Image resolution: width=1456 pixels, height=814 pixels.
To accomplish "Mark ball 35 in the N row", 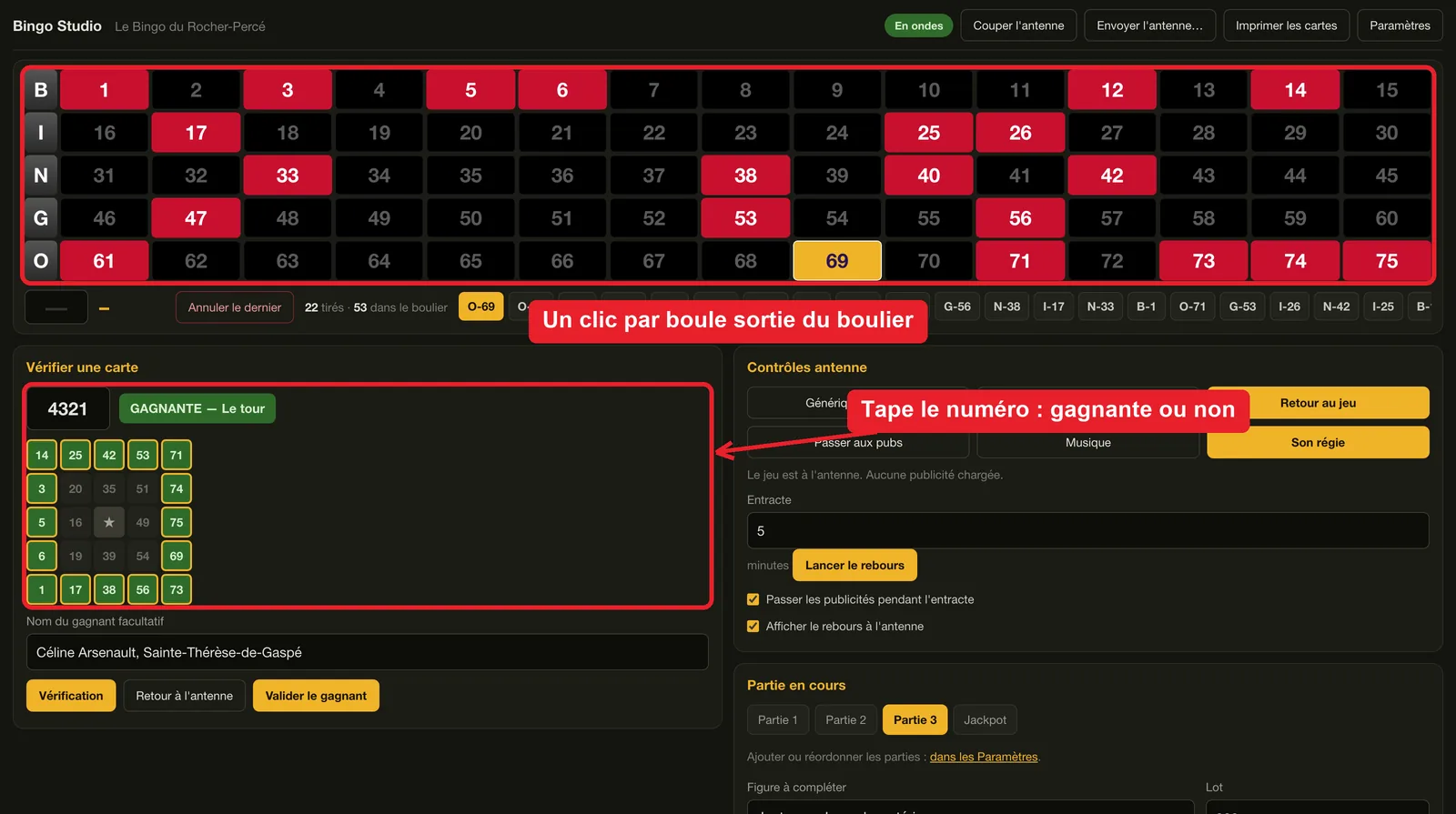I will pyautogui.click(x=470, y=176).
